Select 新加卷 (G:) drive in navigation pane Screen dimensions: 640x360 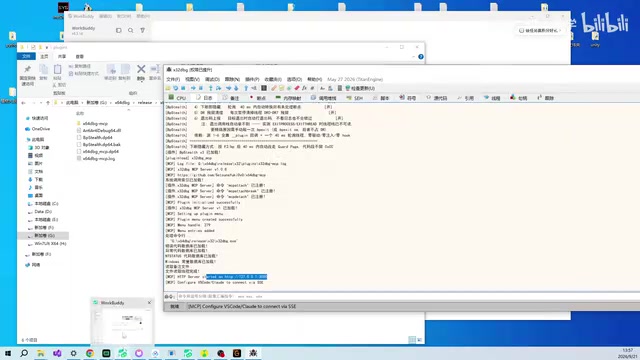(x=44, y=236)
